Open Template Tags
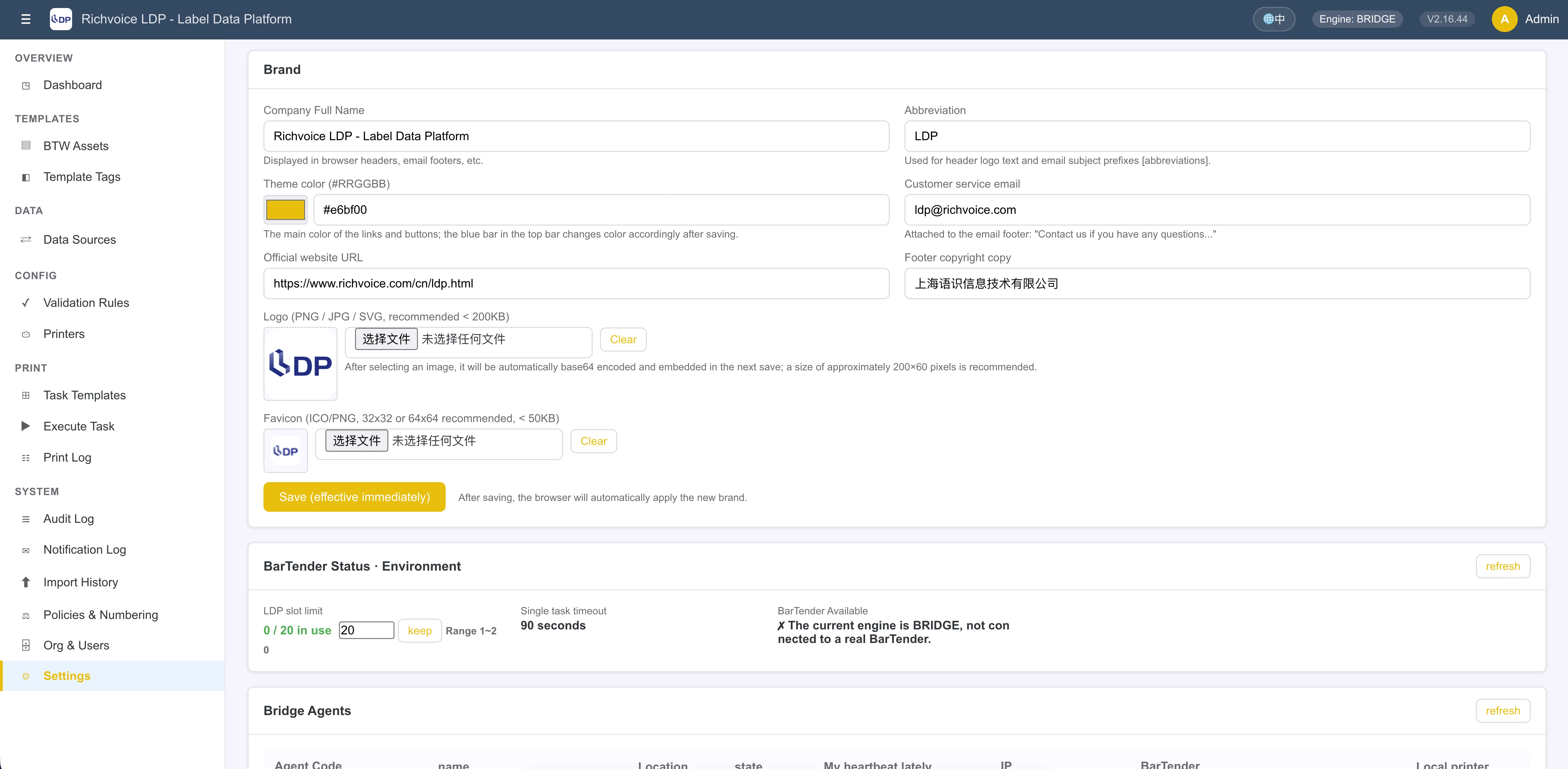 click(112, 177)
